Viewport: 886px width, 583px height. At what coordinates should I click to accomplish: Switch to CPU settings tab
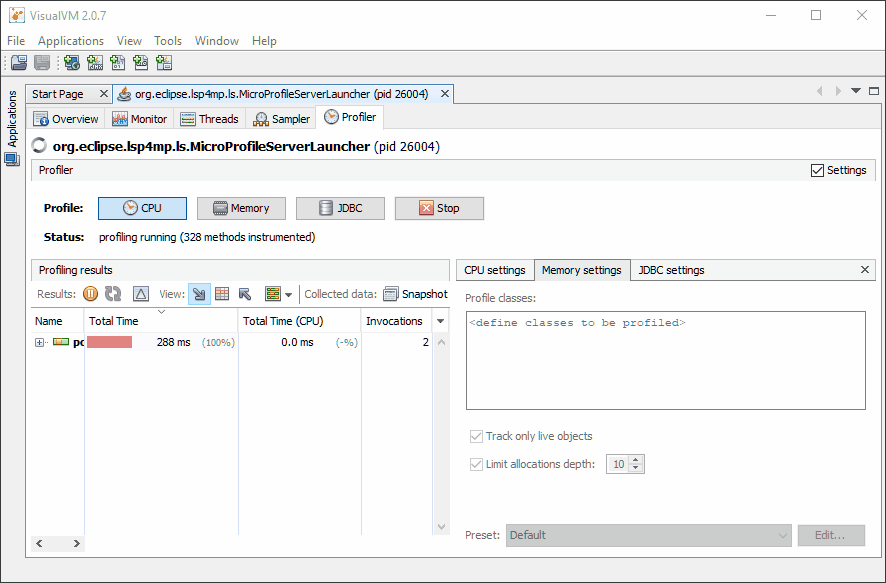click(494, 270)
